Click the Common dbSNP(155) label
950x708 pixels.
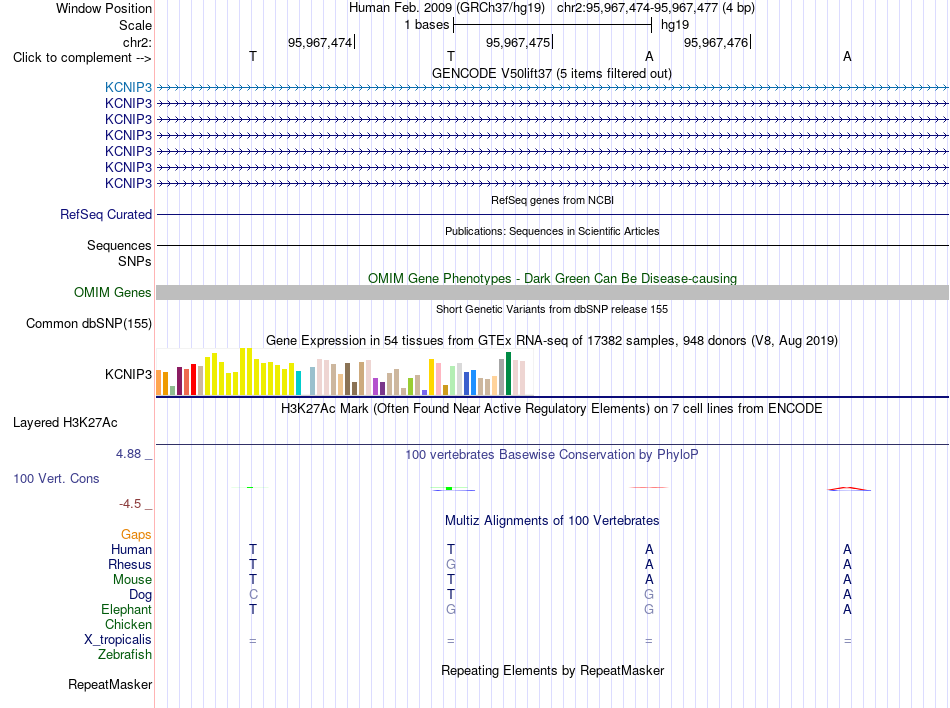(x=88, y=323)
